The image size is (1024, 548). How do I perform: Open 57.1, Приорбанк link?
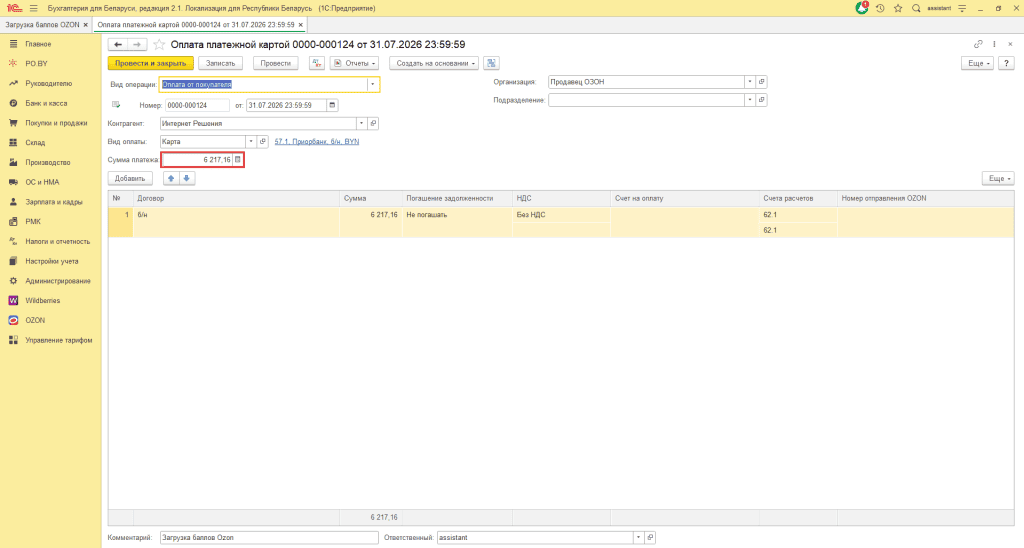(x=317, y=142)
